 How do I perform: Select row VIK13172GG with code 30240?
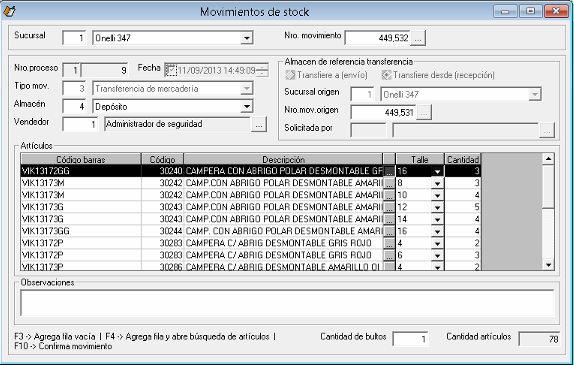[x=251, y=171]
